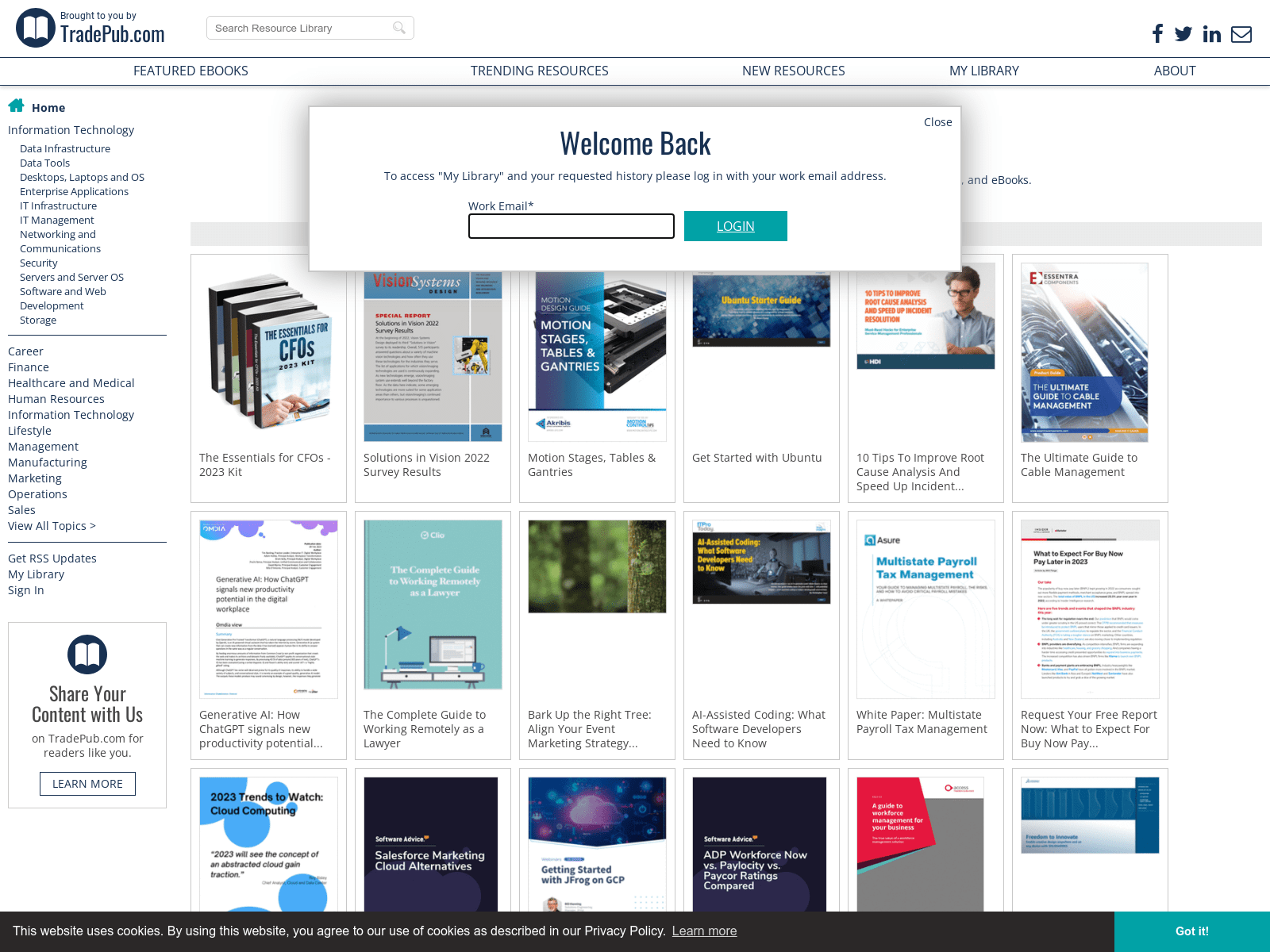Viewport: 1270px width, 952px height.
Task: Click My Library sidebar link
Action: 36,574
